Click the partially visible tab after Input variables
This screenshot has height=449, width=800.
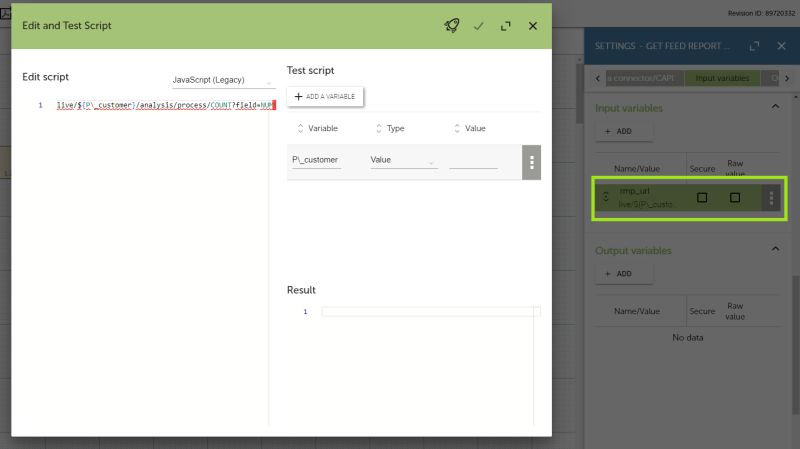click(x=770, y=78)
